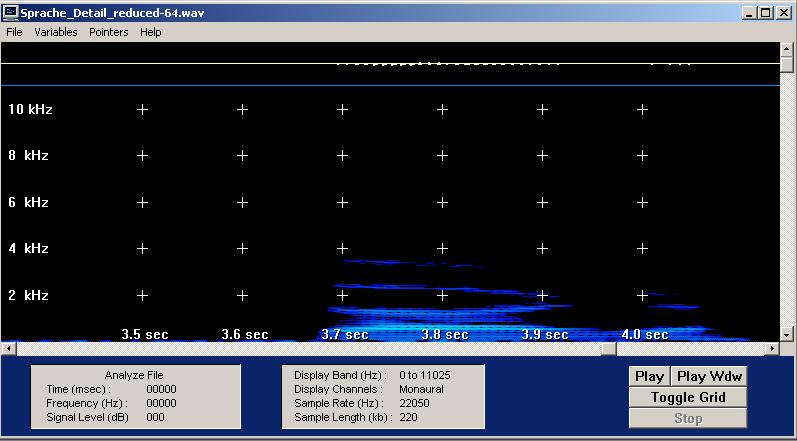Close the Sprache_Detail_reduced-64.wav window
This screenshot has height=441, width=797.
pos(784,13)
